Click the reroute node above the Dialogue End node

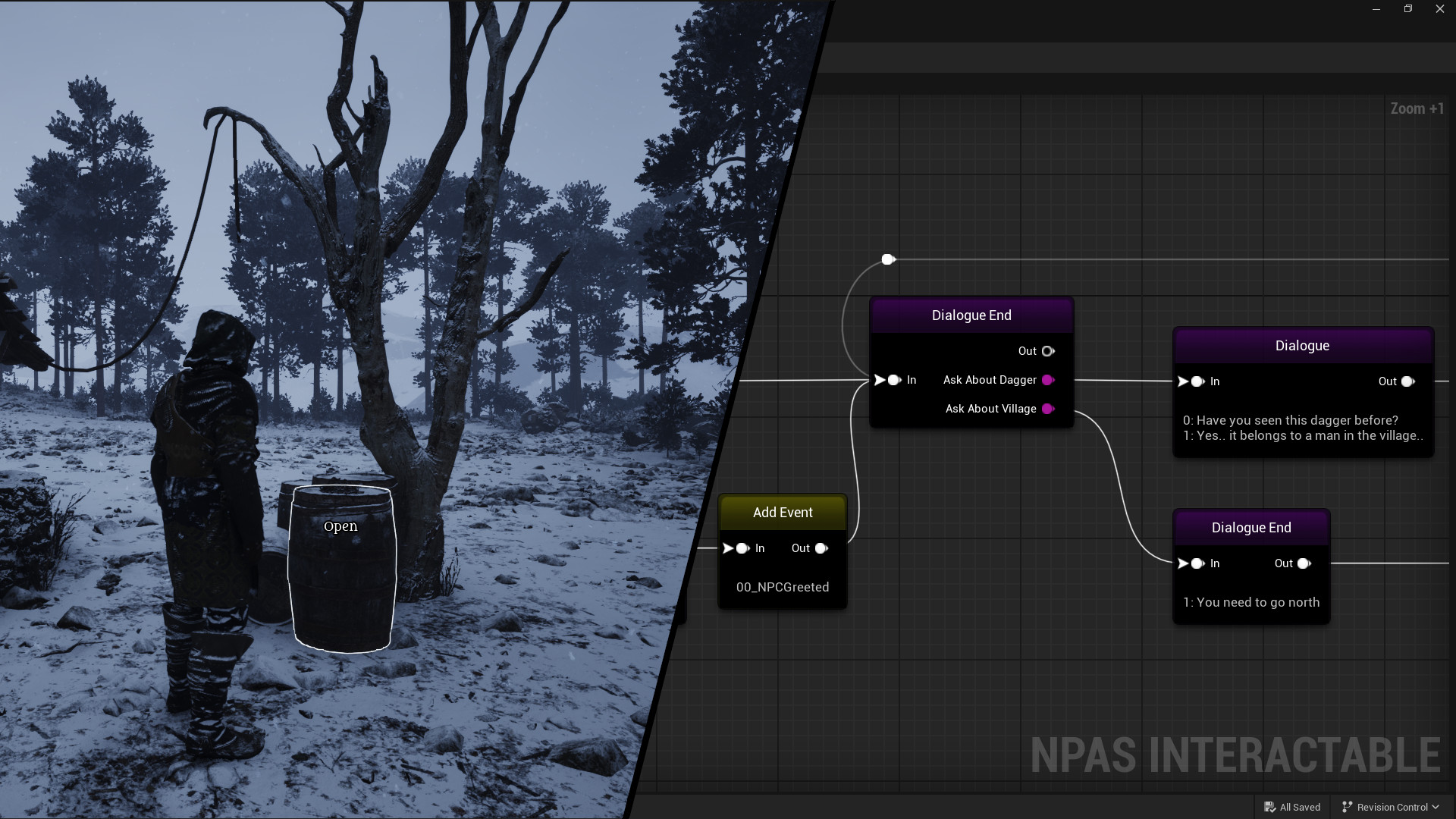coord(888,259)
